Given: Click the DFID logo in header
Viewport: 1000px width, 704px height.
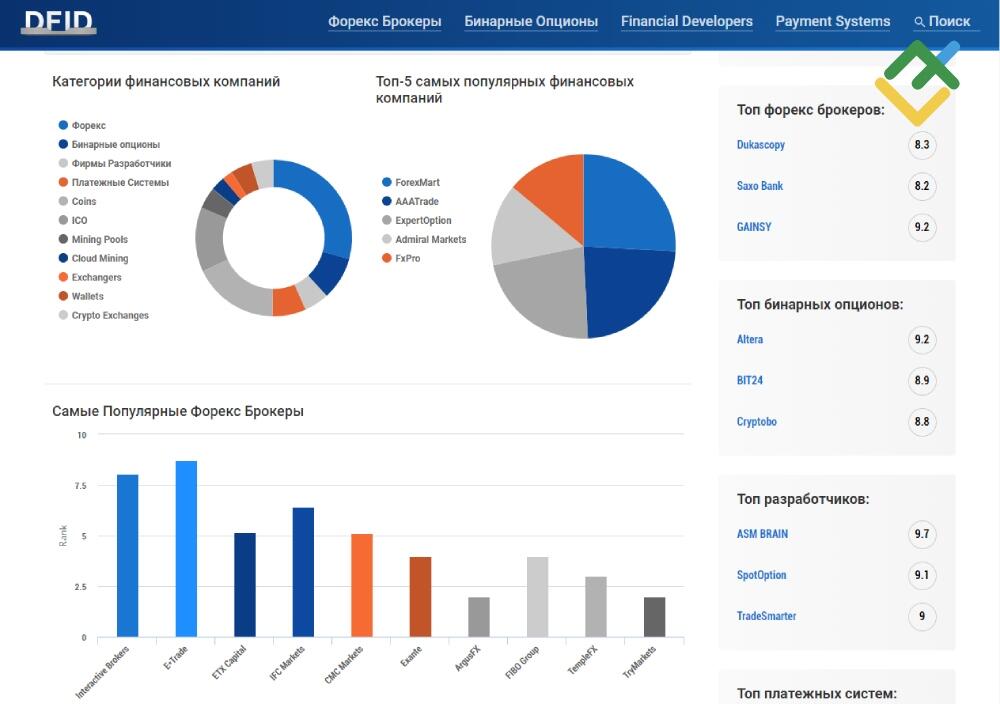Looking at the screenshot, I should pos(59,22).
